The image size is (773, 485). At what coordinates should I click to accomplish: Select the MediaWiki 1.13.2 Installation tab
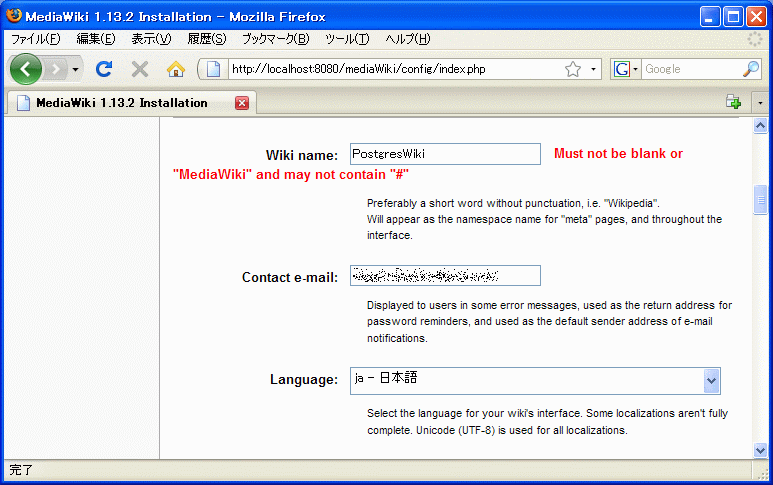point(131,103)
